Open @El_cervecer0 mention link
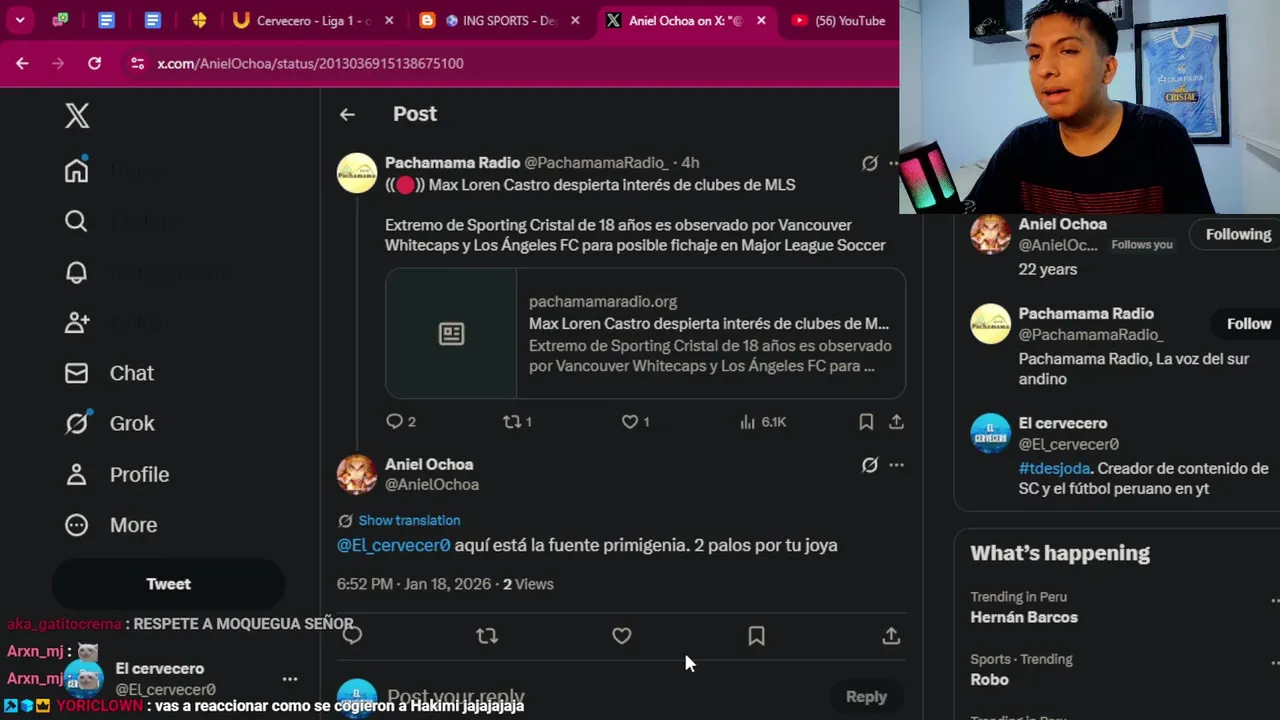The width and height of the screenshot is (1280, 720). (393, 545)
